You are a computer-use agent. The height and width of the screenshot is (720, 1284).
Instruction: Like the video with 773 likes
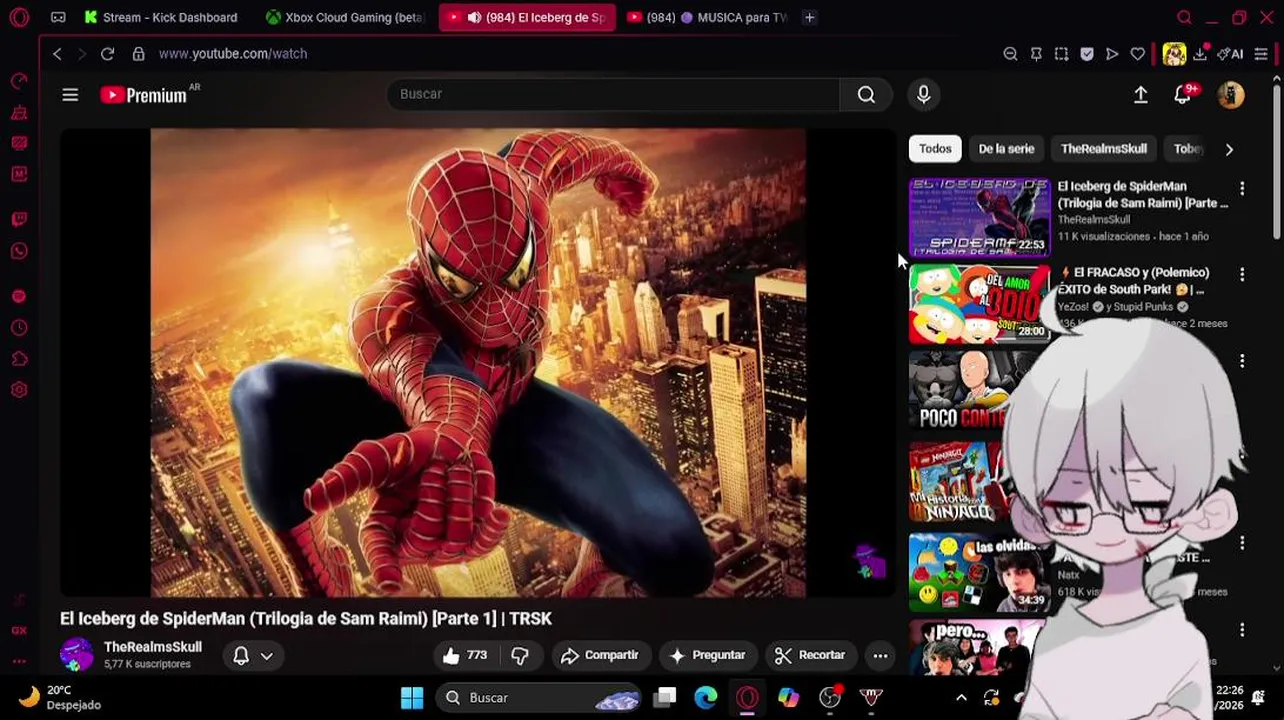(465, 655)
